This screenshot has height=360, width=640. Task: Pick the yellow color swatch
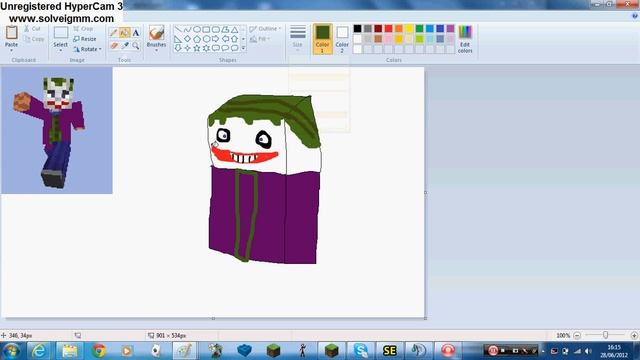[409, 29]
